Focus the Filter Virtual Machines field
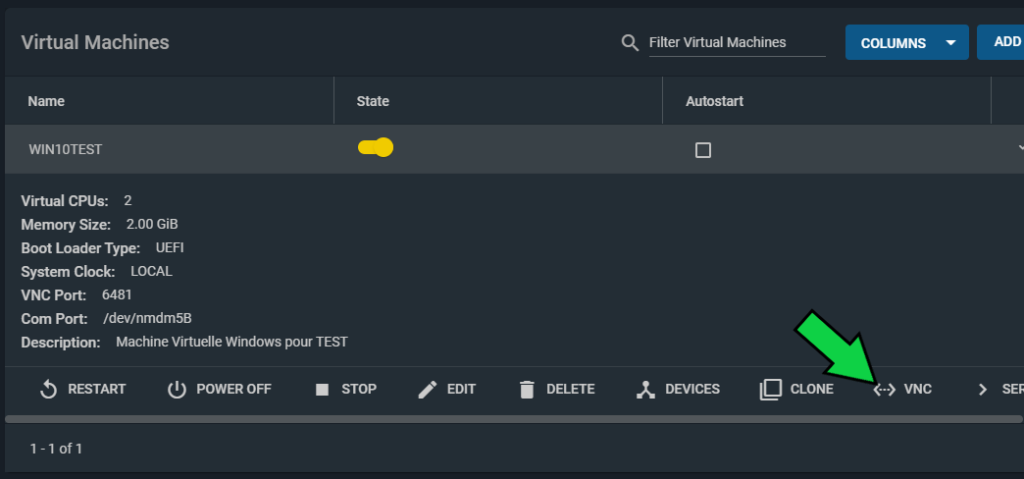This screenshot has height=479, width=1024. point(737,42)
